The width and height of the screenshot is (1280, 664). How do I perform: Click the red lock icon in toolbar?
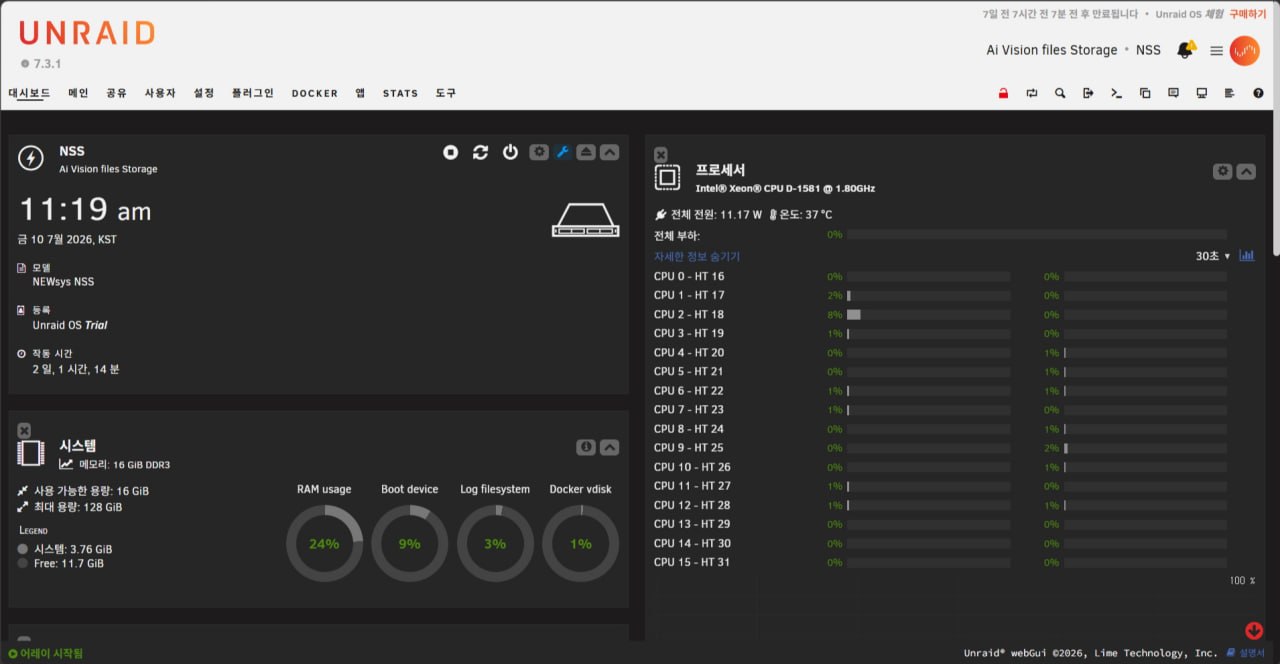click(1003, 93)
